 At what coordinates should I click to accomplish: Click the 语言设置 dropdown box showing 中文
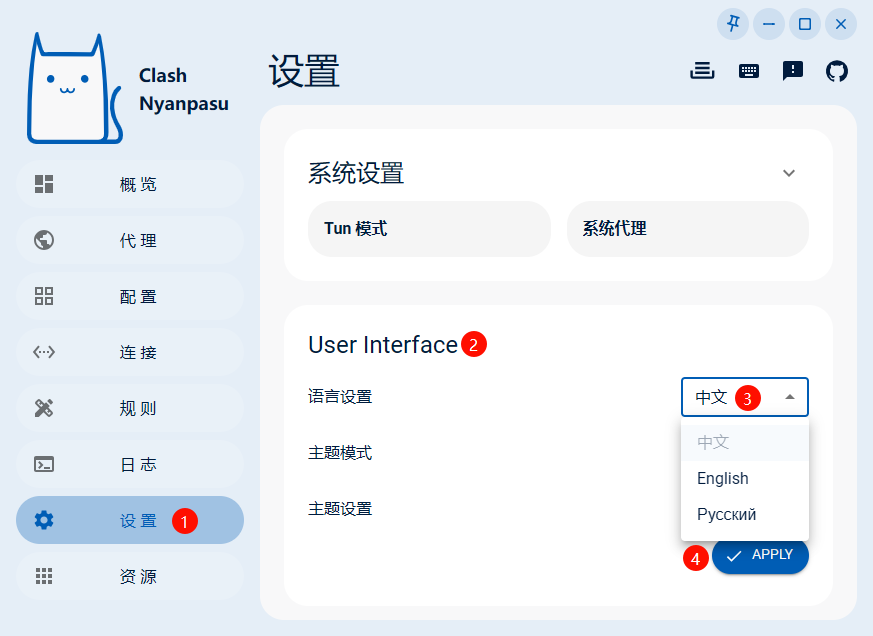745,397
